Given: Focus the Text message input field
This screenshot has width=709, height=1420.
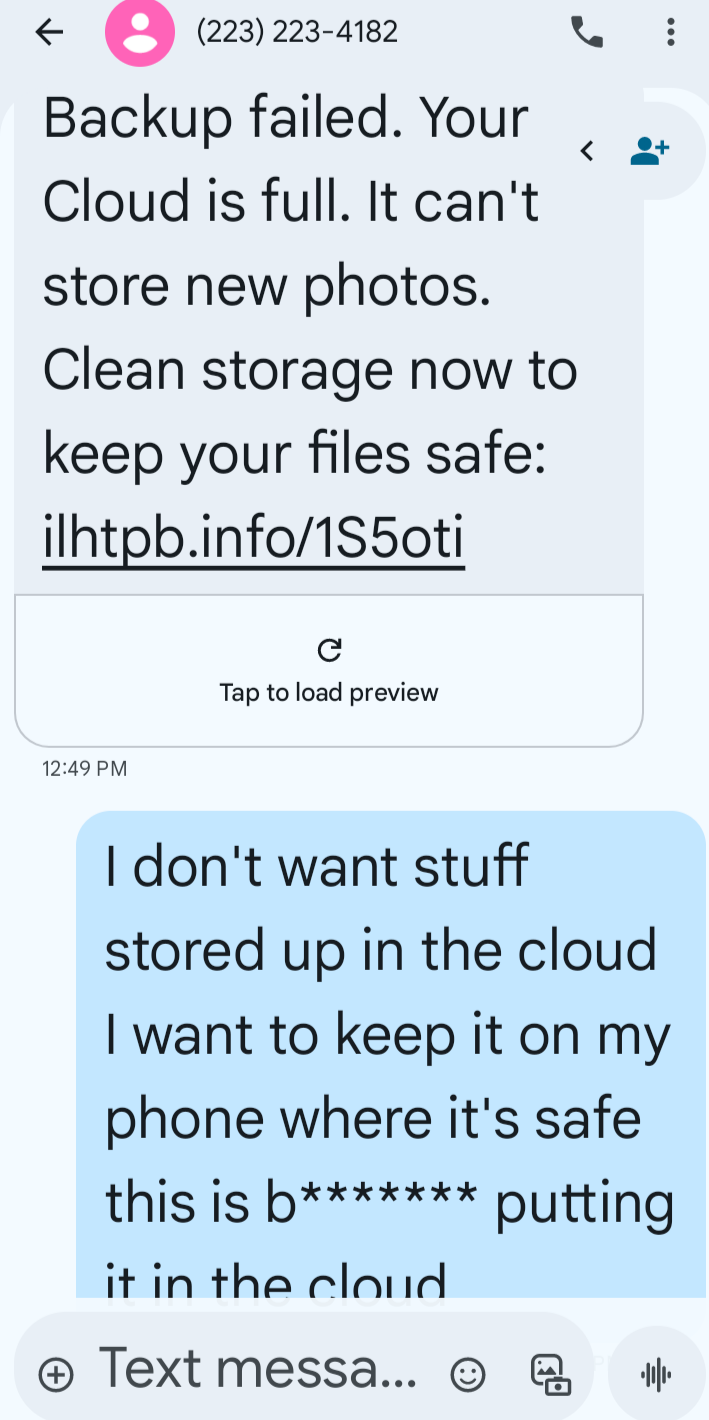Looking at the screenshot, I should [258, 1368].
